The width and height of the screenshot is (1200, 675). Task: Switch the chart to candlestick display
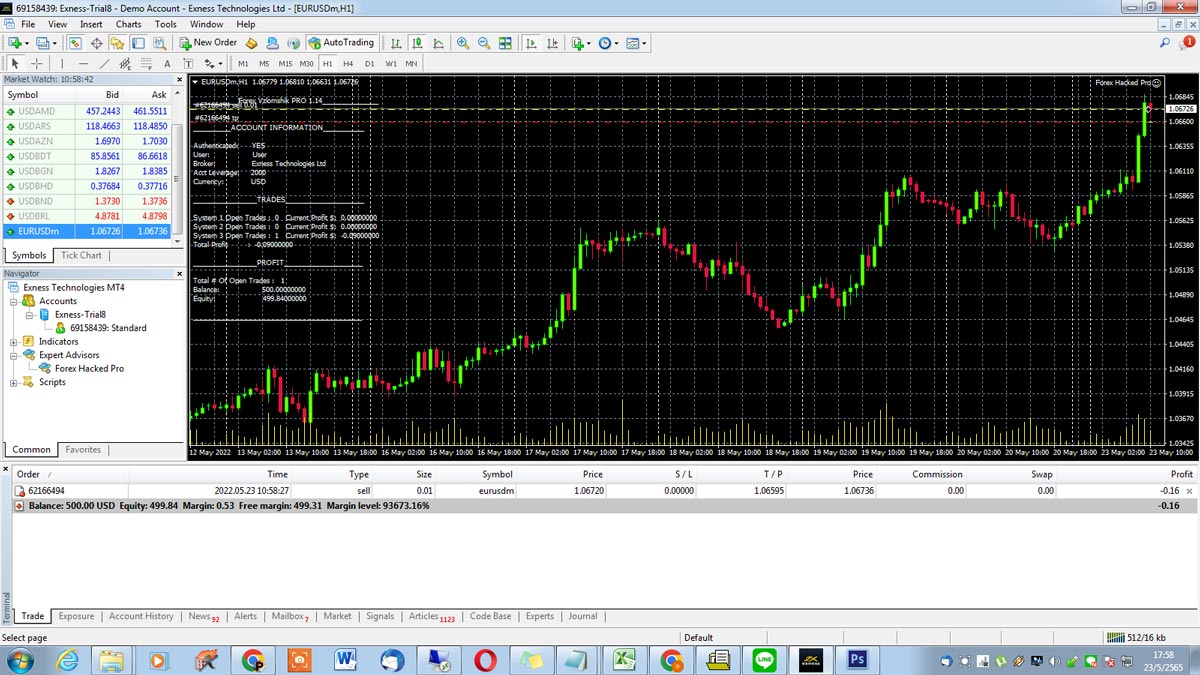pos(418,43)
